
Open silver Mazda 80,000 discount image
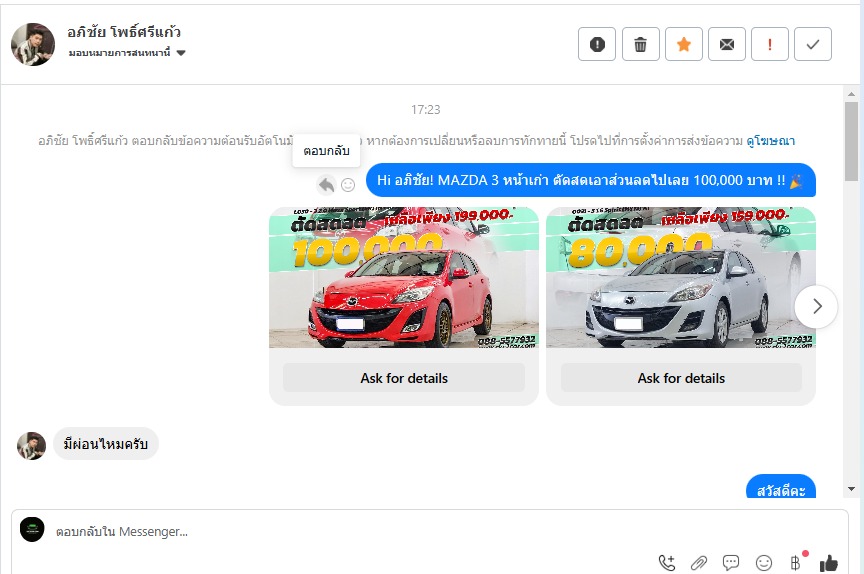681,277
